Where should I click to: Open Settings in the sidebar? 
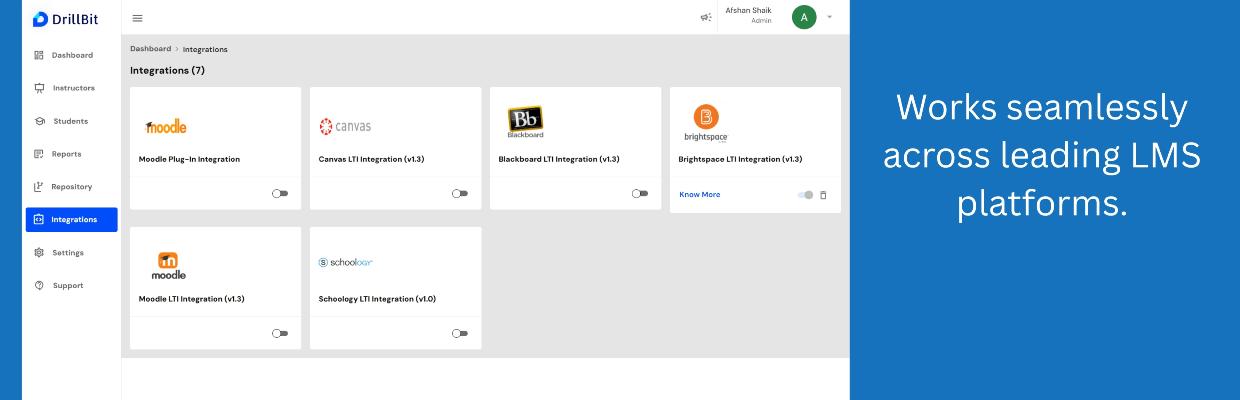coord(71,253)
